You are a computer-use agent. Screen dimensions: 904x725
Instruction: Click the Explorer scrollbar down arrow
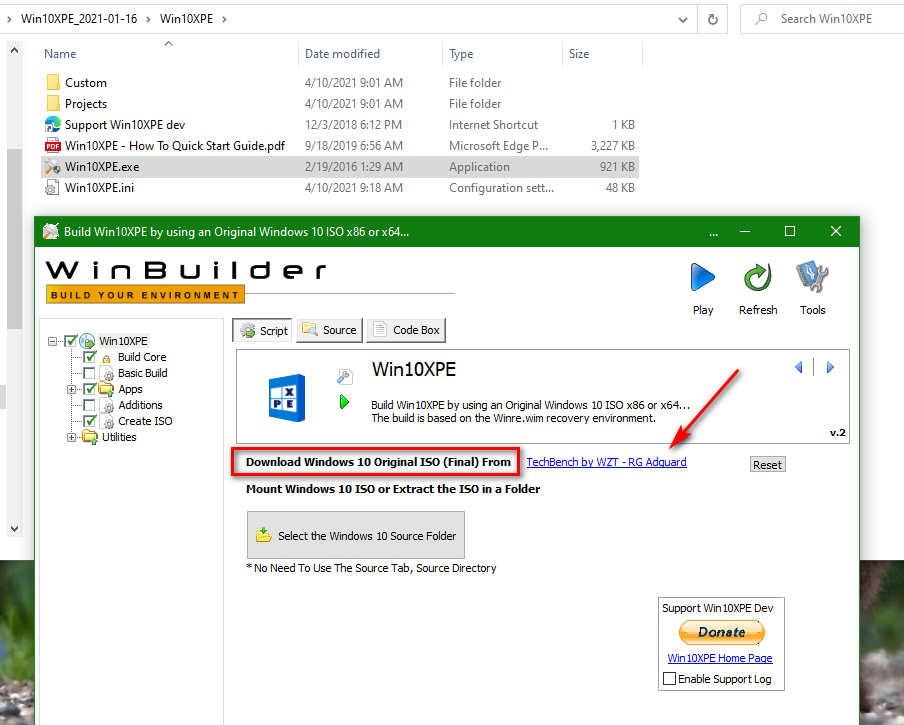tap(14, 528)
